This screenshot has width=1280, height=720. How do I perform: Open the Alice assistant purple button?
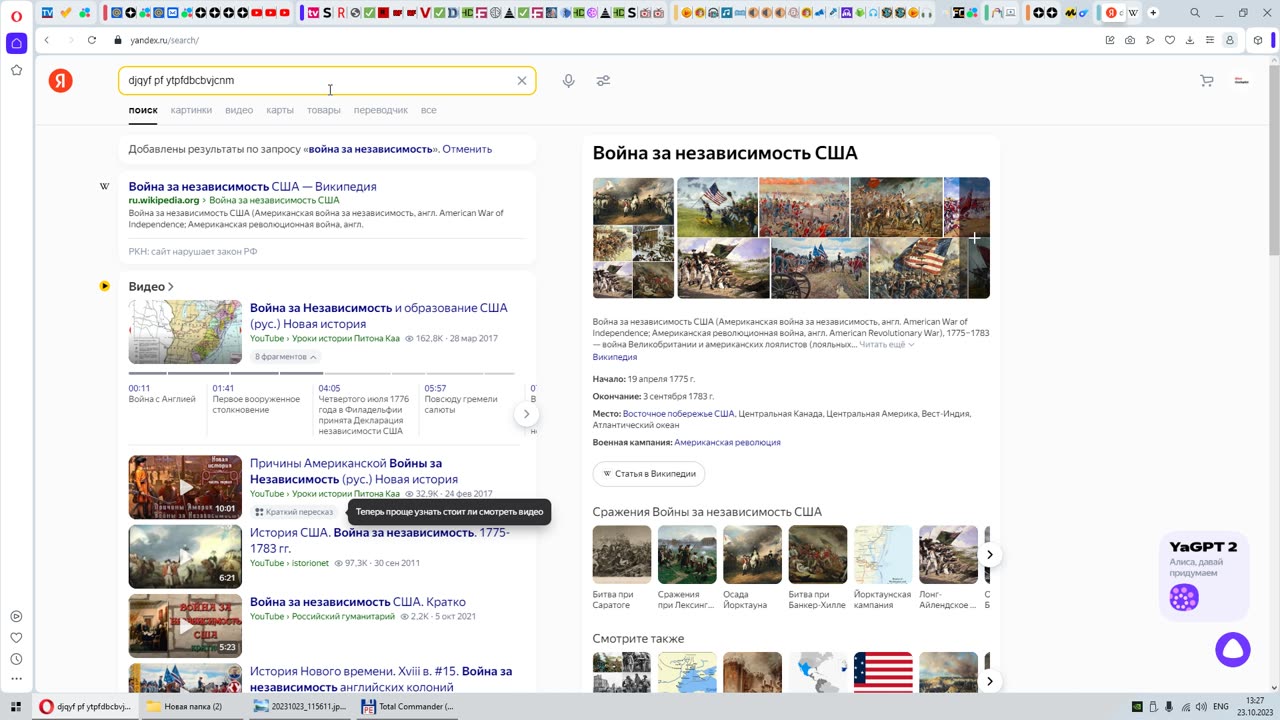(x=1233, y=650)
